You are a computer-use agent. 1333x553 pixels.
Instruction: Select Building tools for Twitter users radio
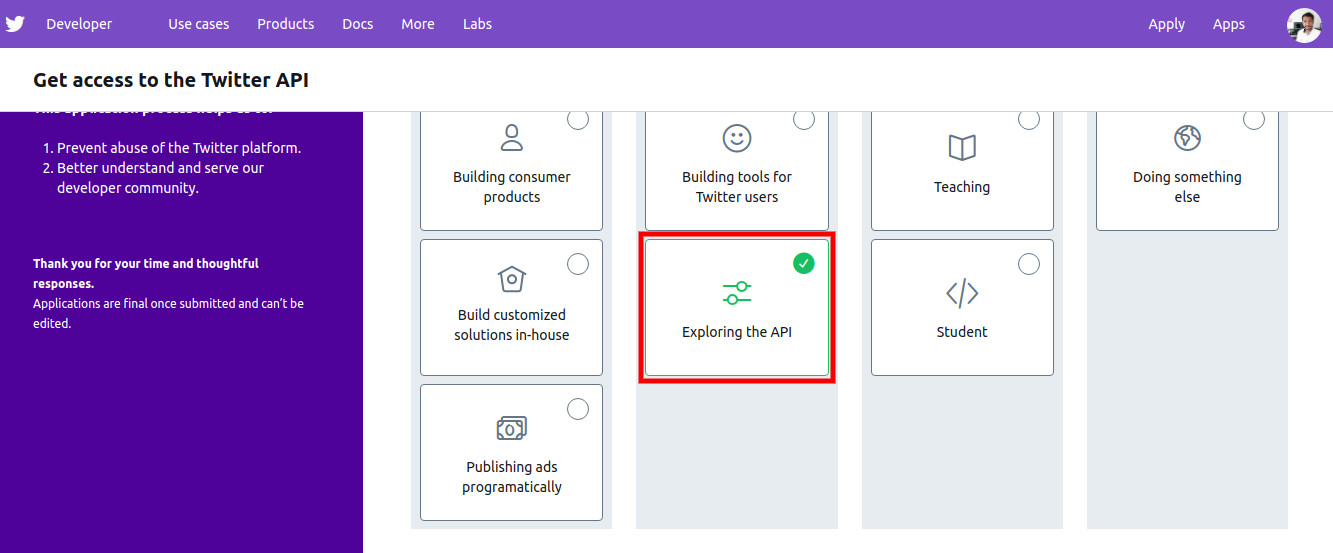tap(804, 119)
